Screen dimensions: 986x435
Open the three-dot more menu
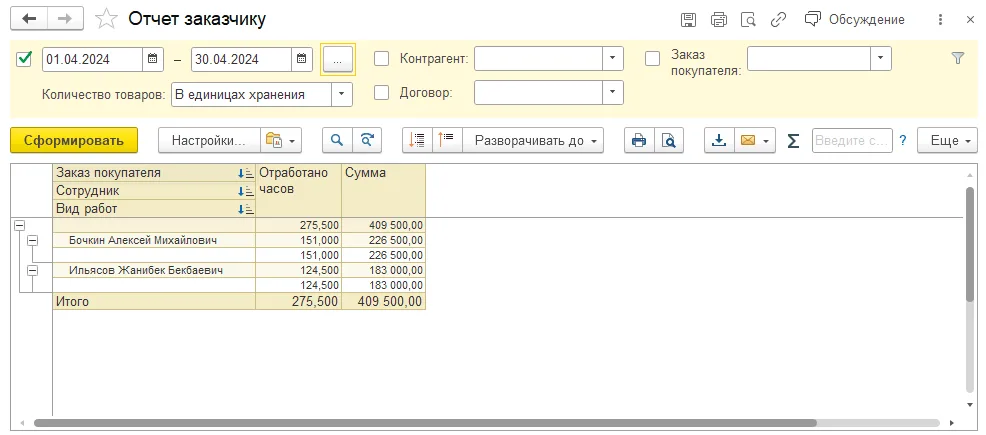click(x=940, y=19)
